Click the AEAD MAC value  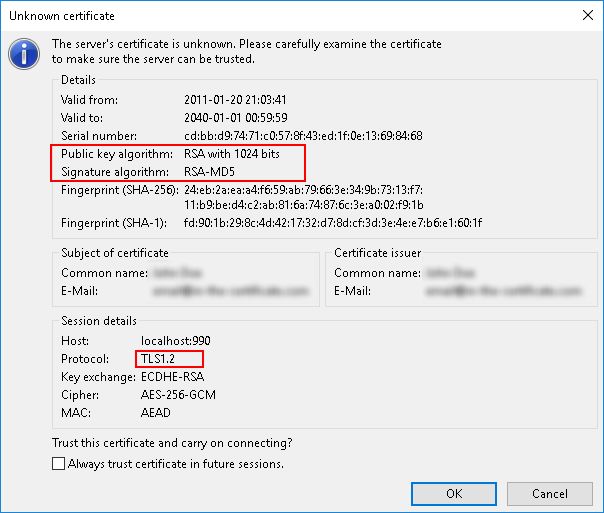(156, 412)
